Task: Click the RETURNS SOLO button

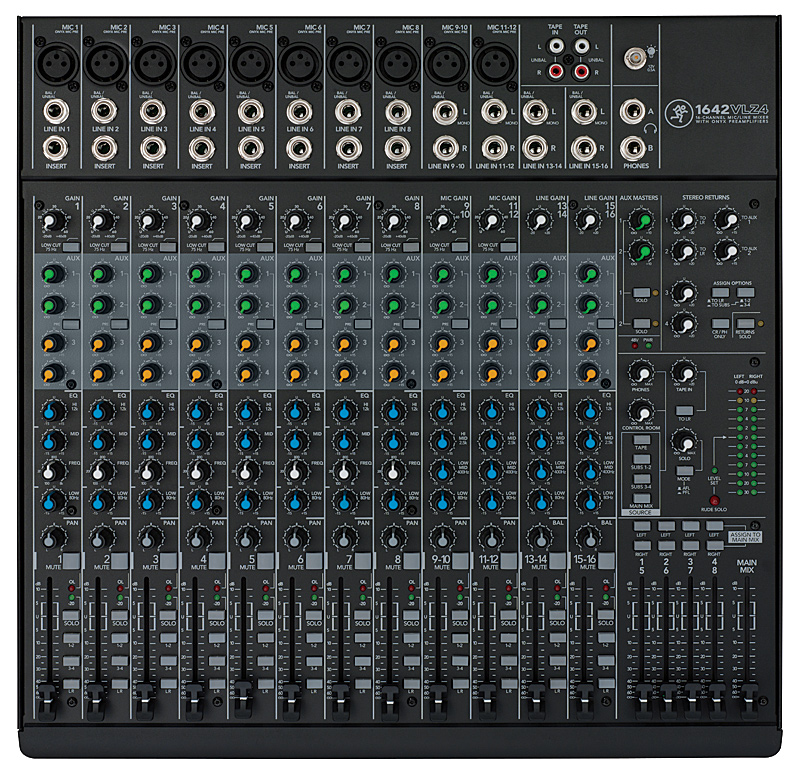Action: pos(745,323)
